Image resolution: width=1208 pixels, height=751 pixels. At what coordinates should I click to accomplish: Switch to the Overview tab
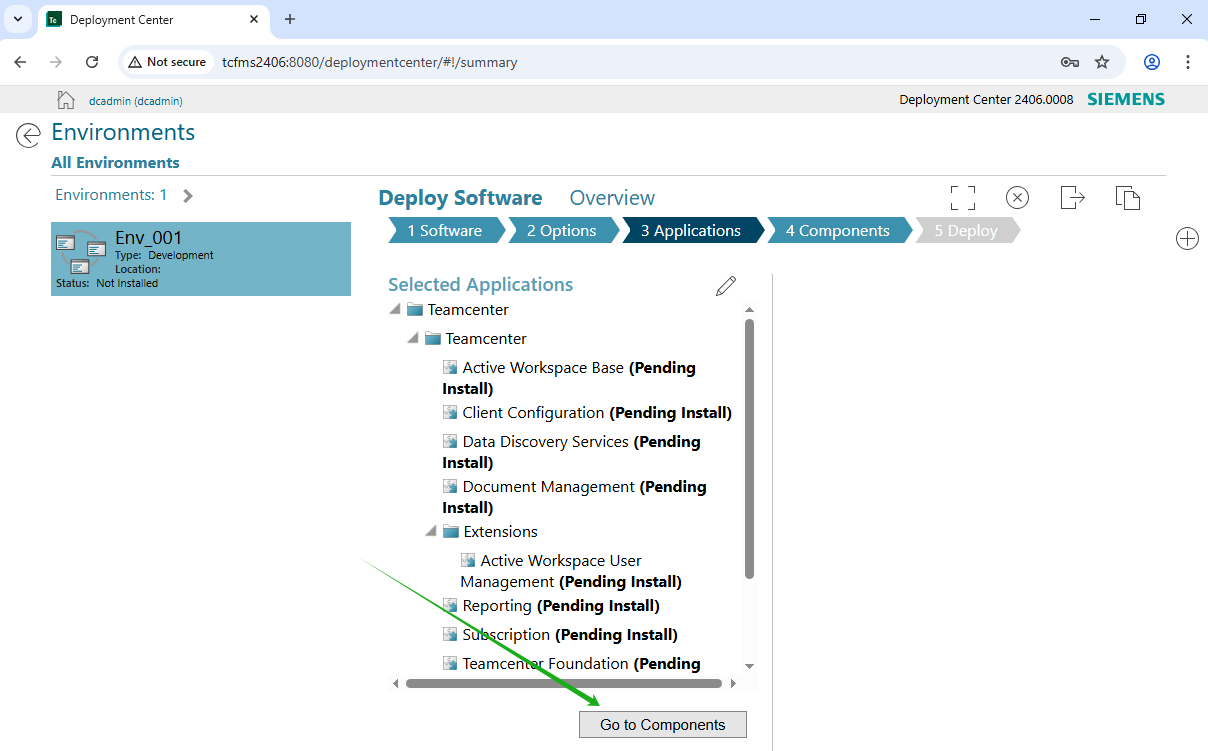[x=612, y=198]
